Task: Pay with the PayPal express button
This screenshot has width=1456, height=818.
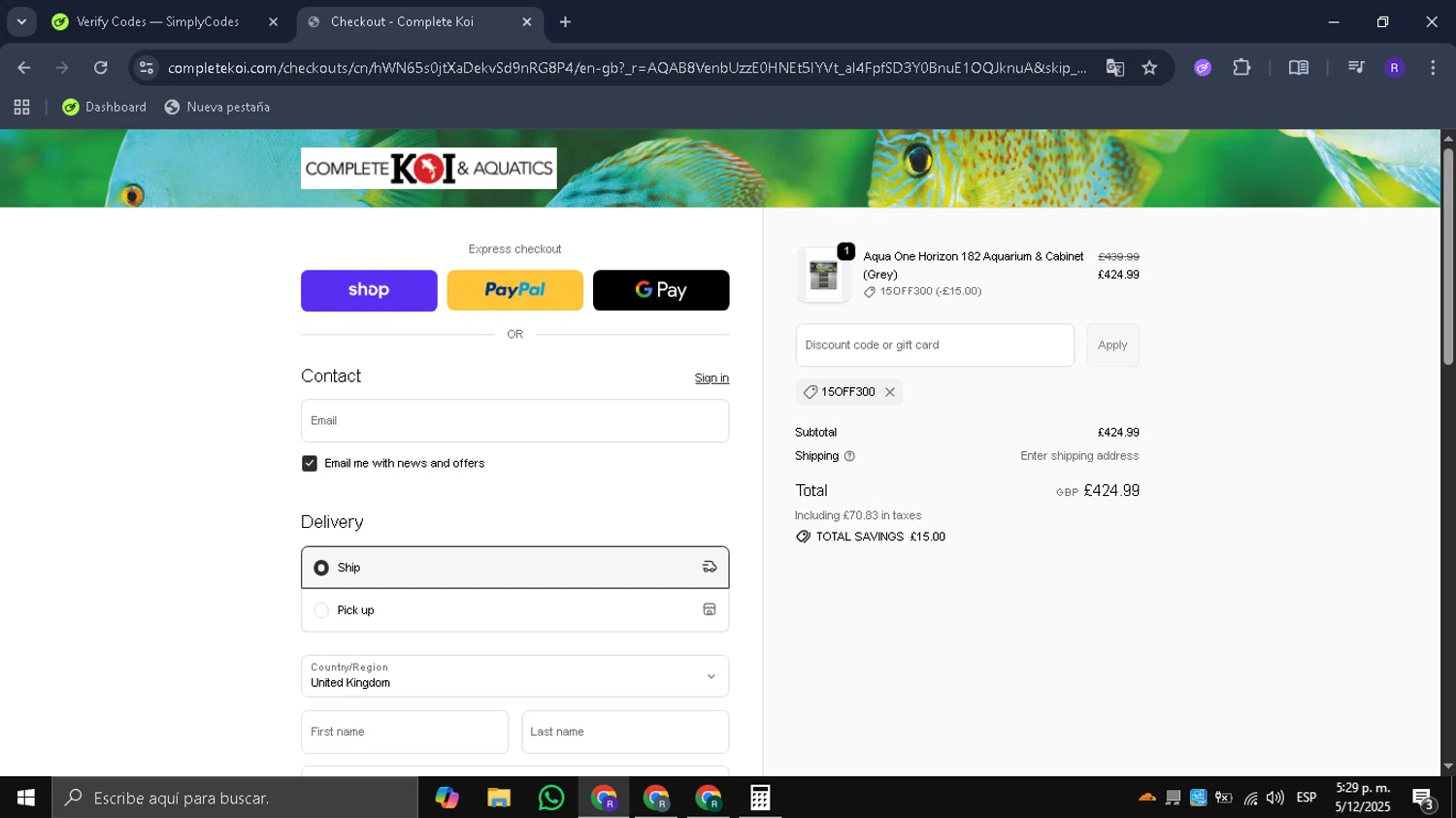Action: [514, 290]
